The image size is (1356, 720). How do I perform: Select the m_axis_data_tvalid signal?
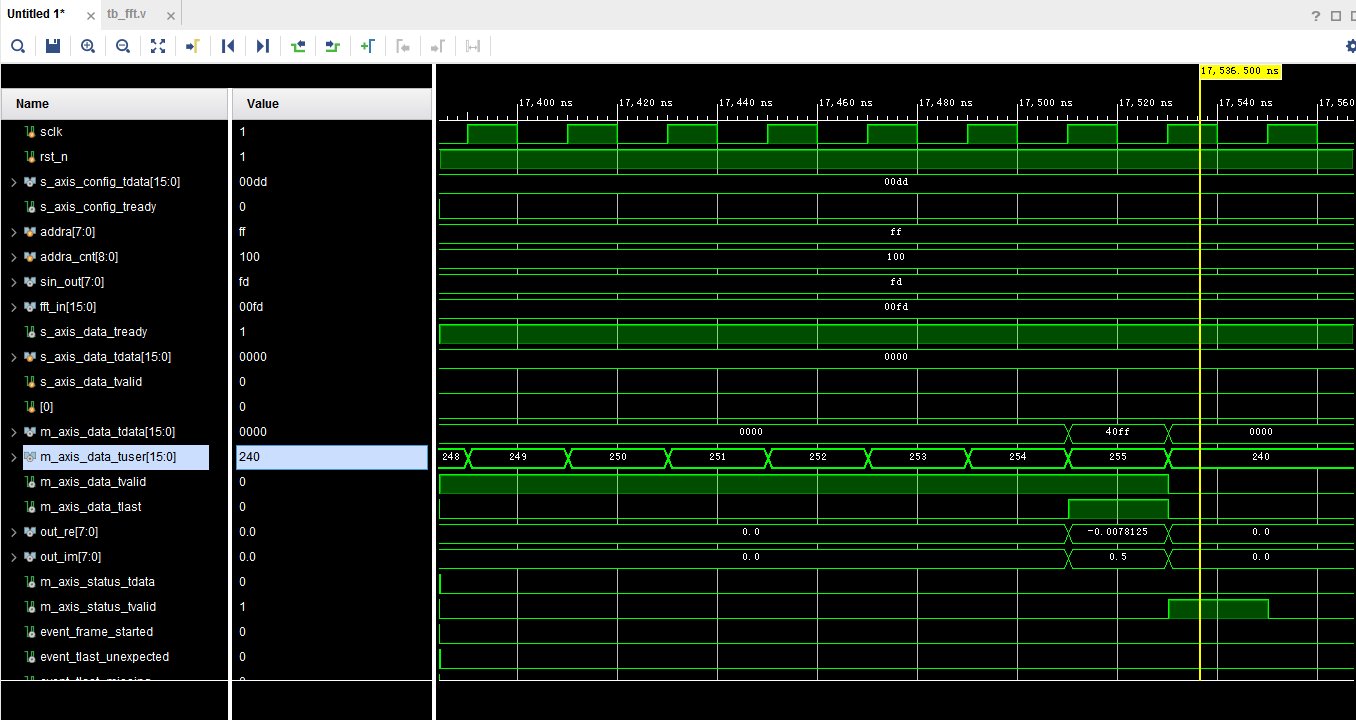click(x=94, y=482)
